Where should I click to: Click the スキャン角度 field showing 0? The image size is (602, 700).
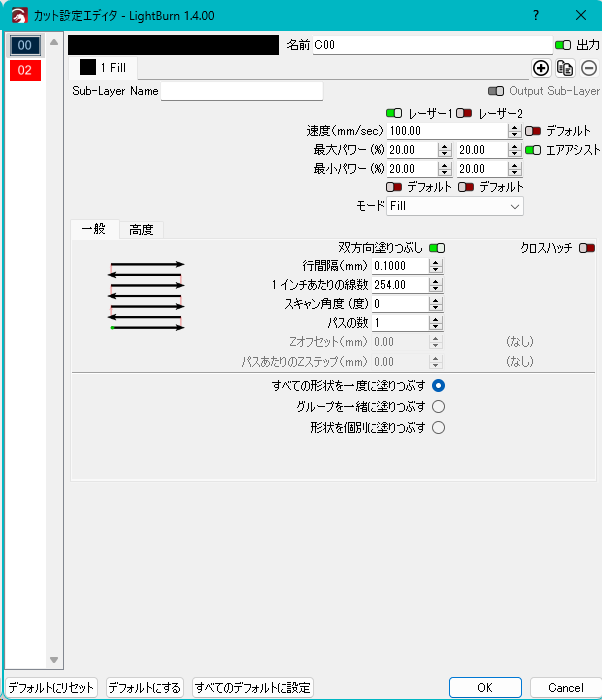tap(400, 304)
